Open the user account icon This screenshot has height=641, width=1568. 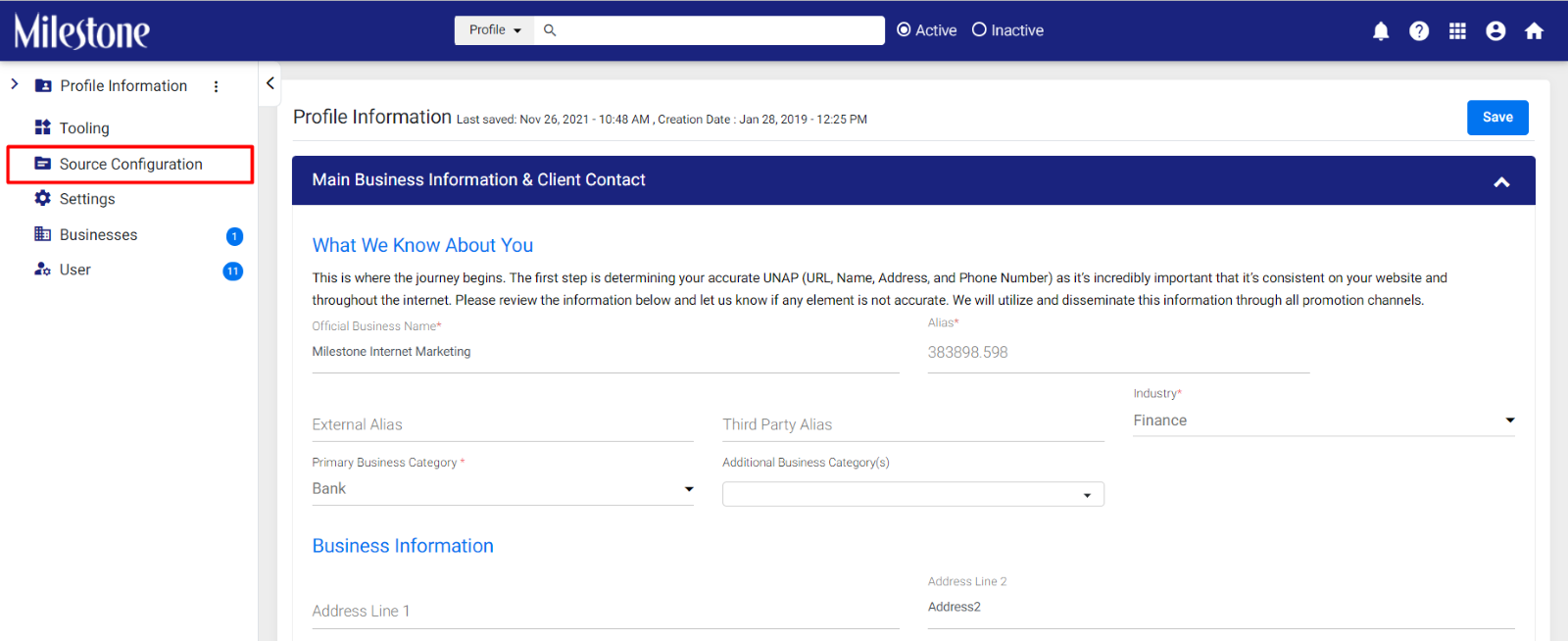[1495, 31]
